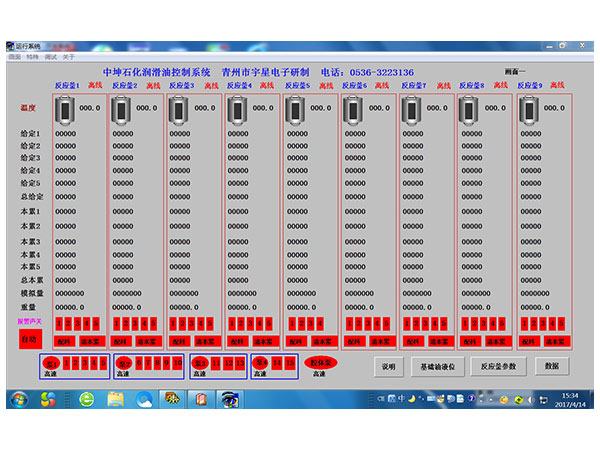Click 给定1 value field of 反应釜1
This screenshot has height=450, width=600.
65,133
